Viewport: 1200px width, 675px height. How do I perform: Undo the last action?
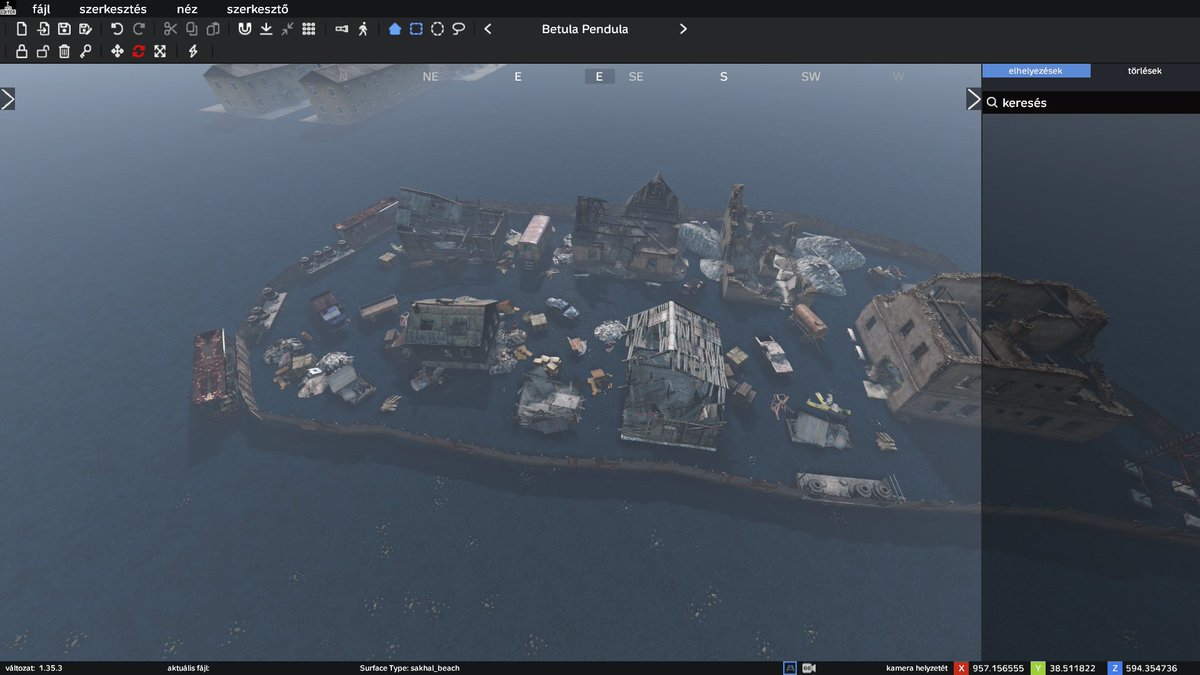coord(117,29)
